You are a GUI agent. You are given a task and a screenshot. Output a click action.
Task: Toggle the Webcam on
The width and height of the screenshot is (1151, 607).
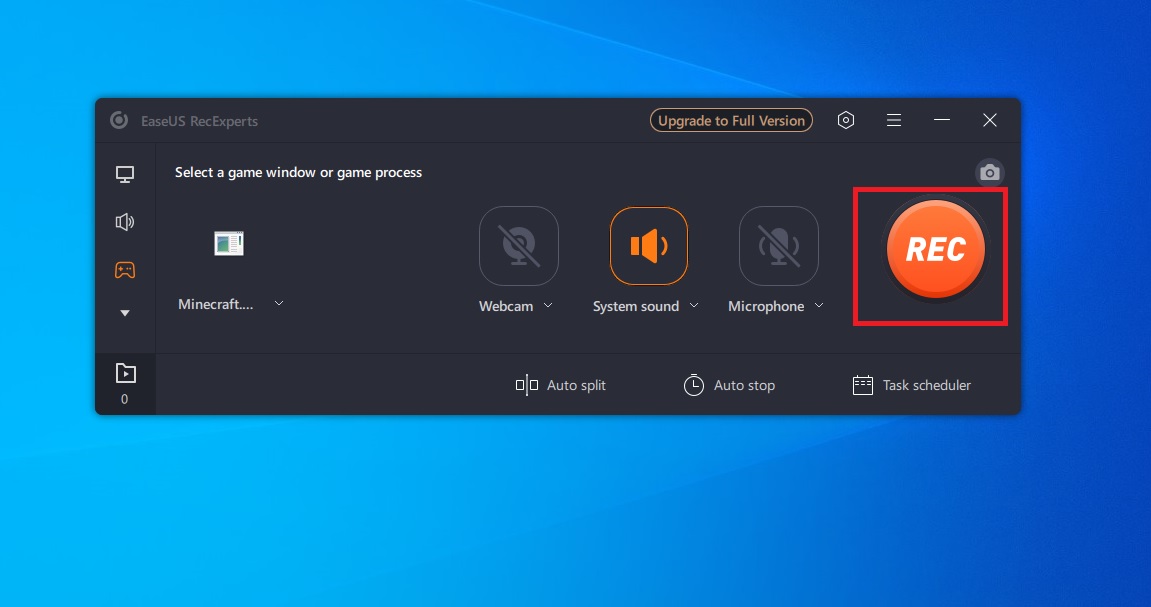click(519, 246)
